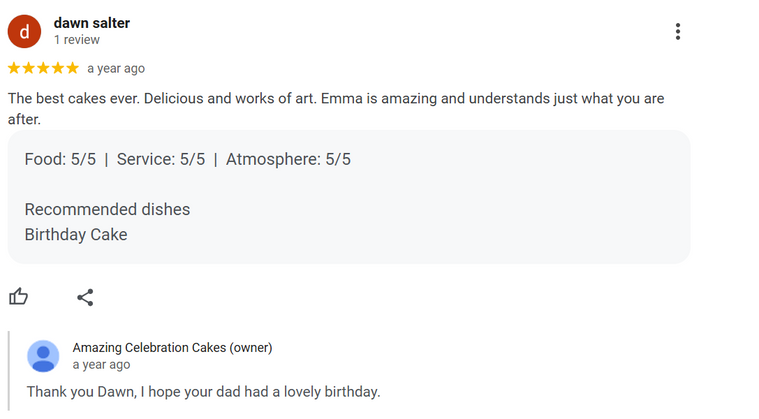Click the owner's blue profile avatar
This screenshot has height=419, width=759.
point(43,356)
